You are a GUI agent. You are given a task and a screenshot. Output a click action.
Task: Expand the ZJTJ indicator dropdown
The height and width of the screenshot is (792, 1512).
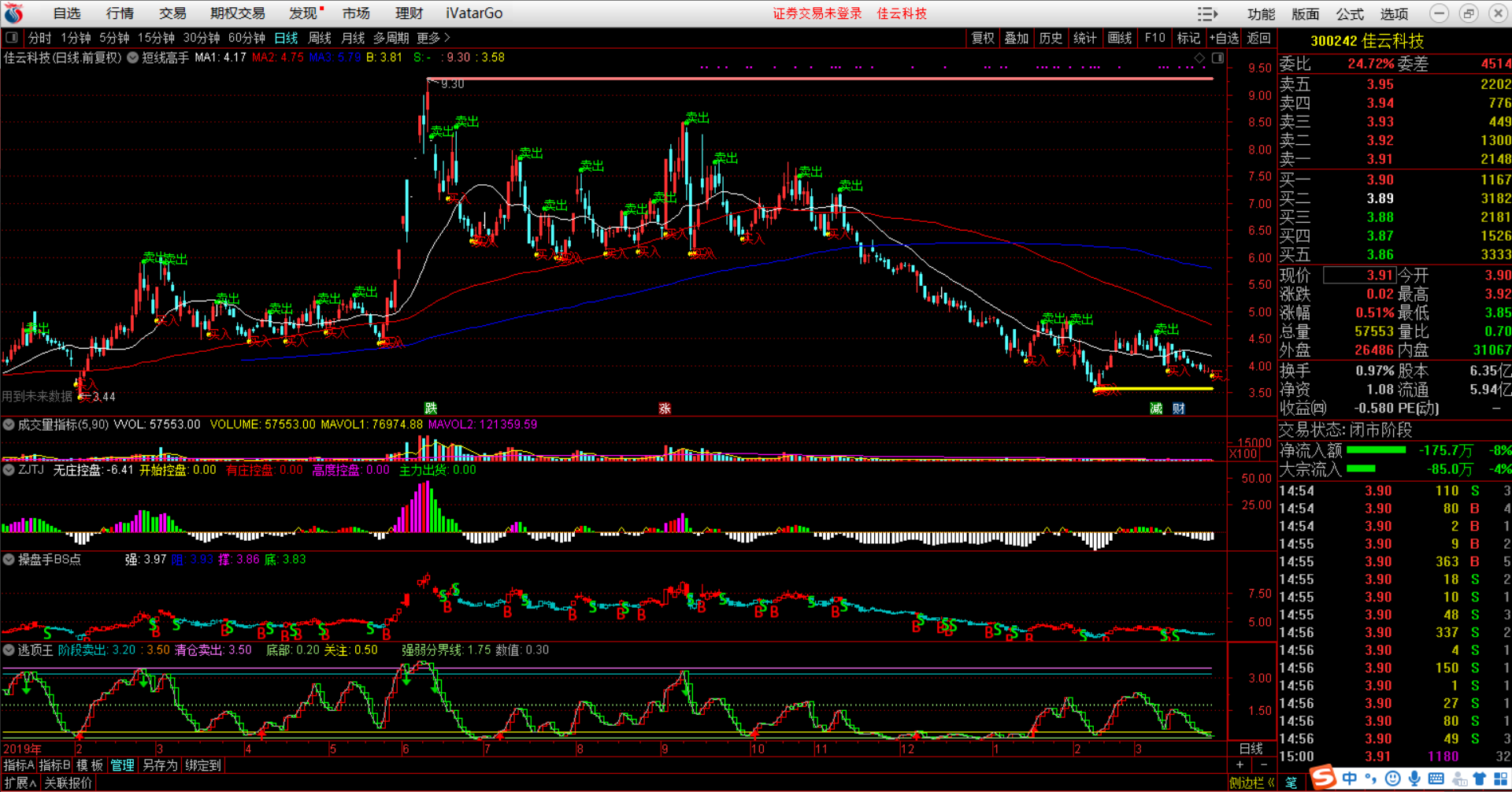(9, 470)
